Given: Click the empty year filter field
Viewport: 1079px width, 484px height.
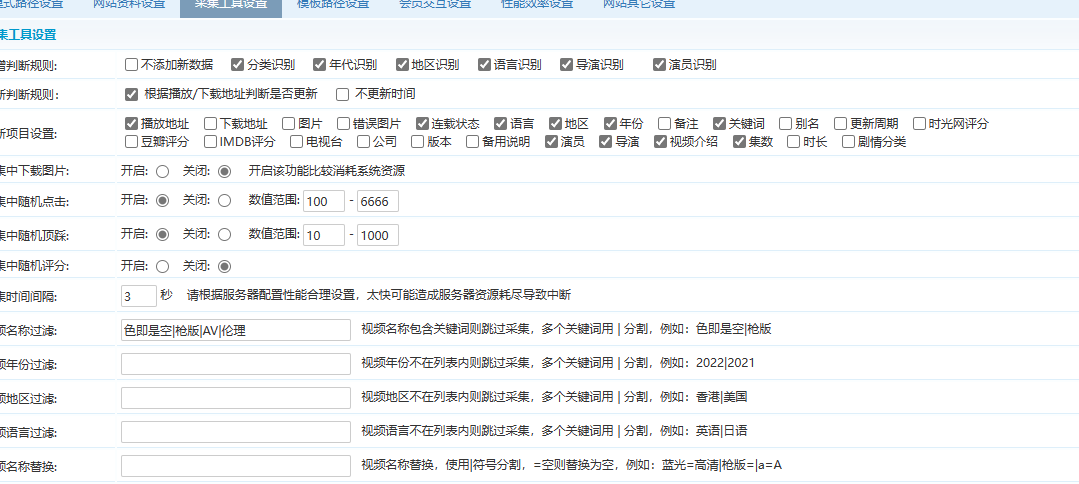Looking at the screenshot, I should pyautogui.click(x=235, y=364).
